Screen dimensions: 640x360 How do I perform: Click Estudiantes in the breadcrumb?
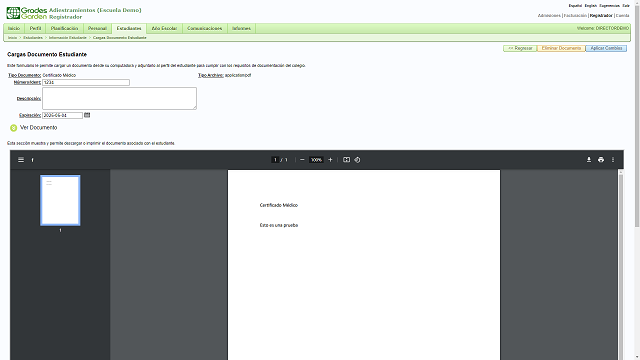33,38
